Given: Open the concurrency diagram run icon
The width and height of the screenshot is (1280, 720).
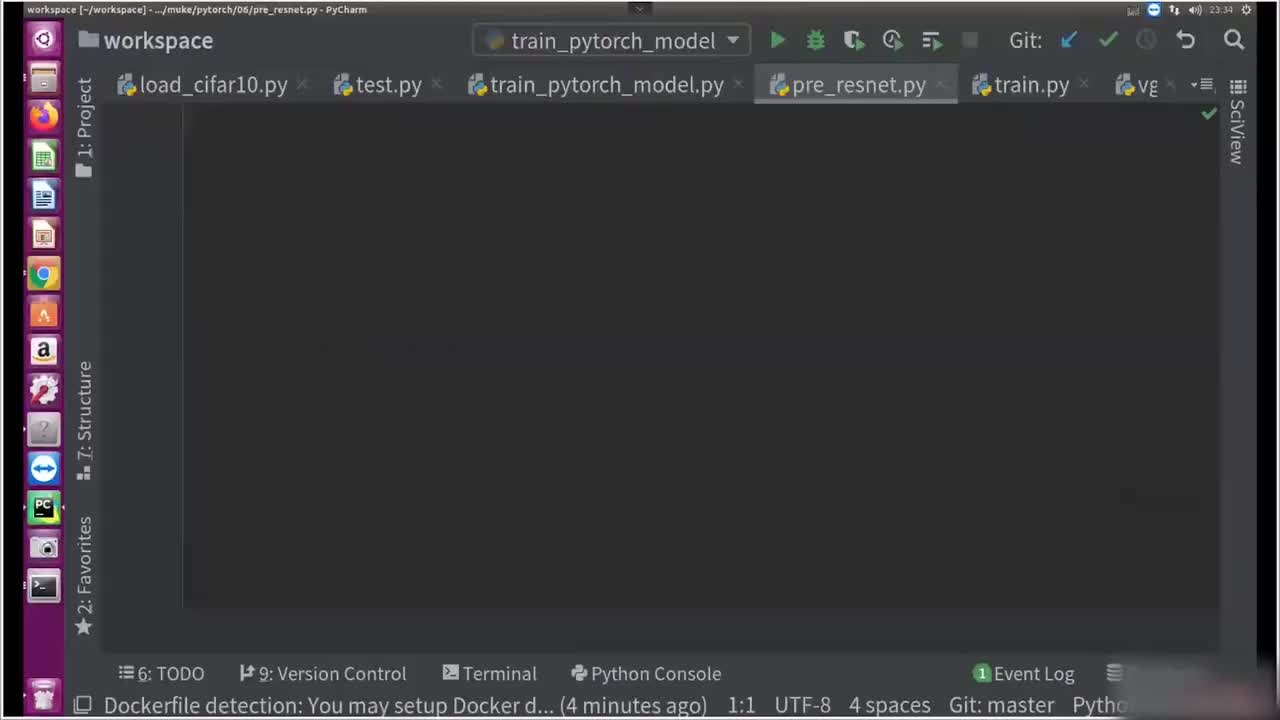Looking at the screenshot, I should point(931,41).
